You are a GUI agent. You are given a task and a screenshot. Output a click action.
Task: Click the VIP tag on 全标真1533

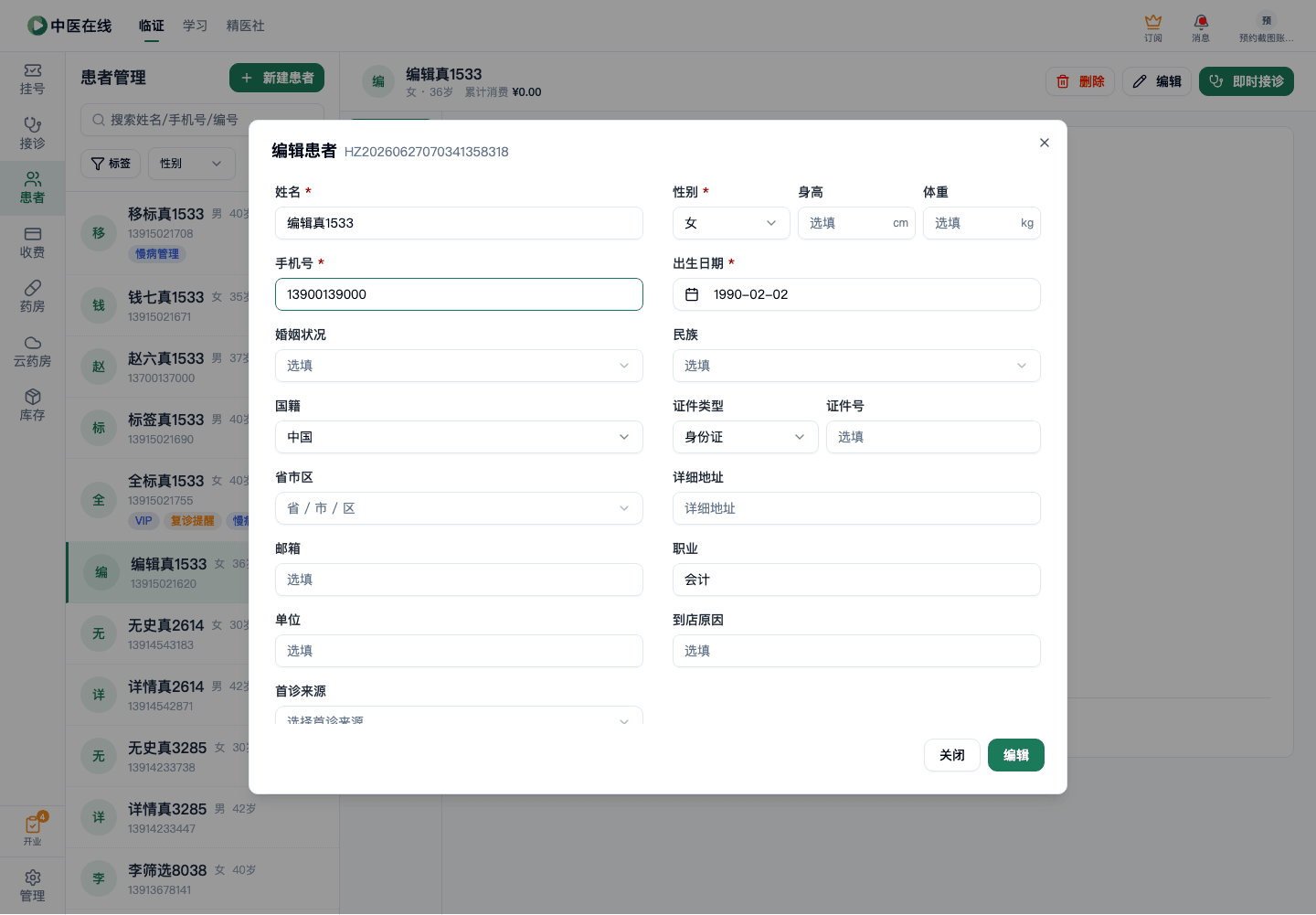[x=143, y=521]
